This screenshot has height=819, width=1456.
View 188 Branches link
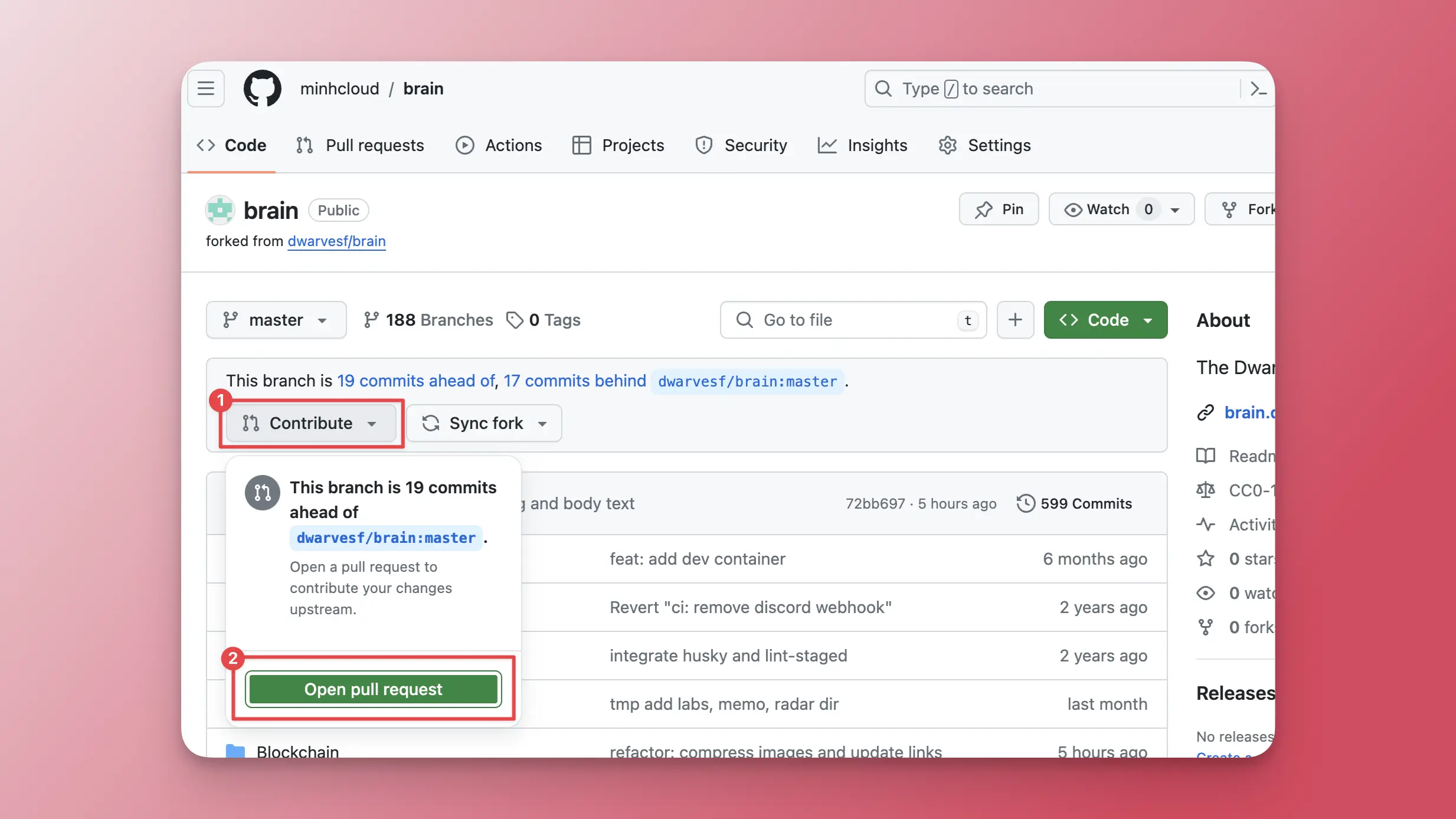point(428,320)
